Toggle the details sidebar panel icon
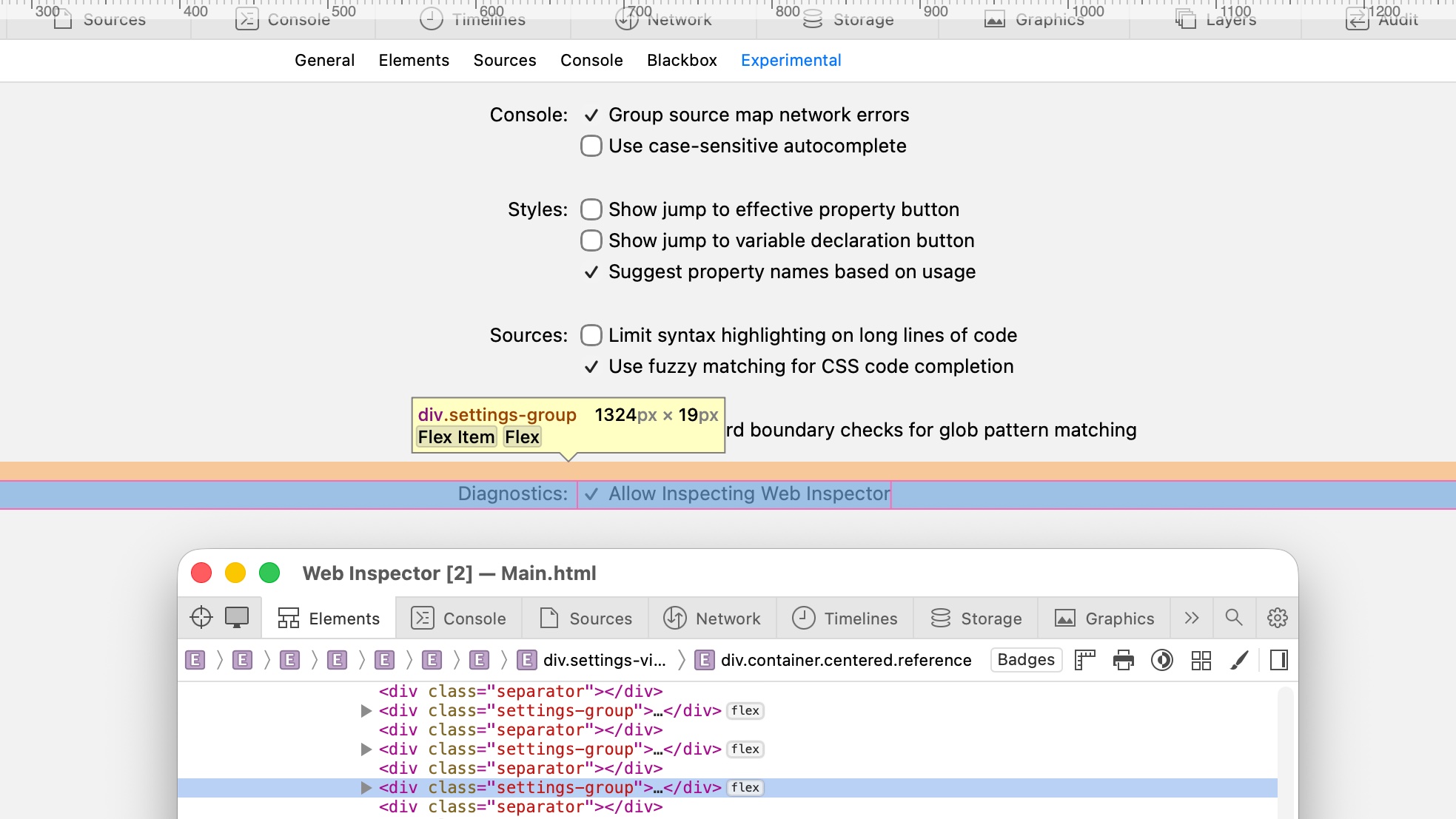Image resolution: width=1456 pixels, height=819 pixels. click(x=1278, y=659)
